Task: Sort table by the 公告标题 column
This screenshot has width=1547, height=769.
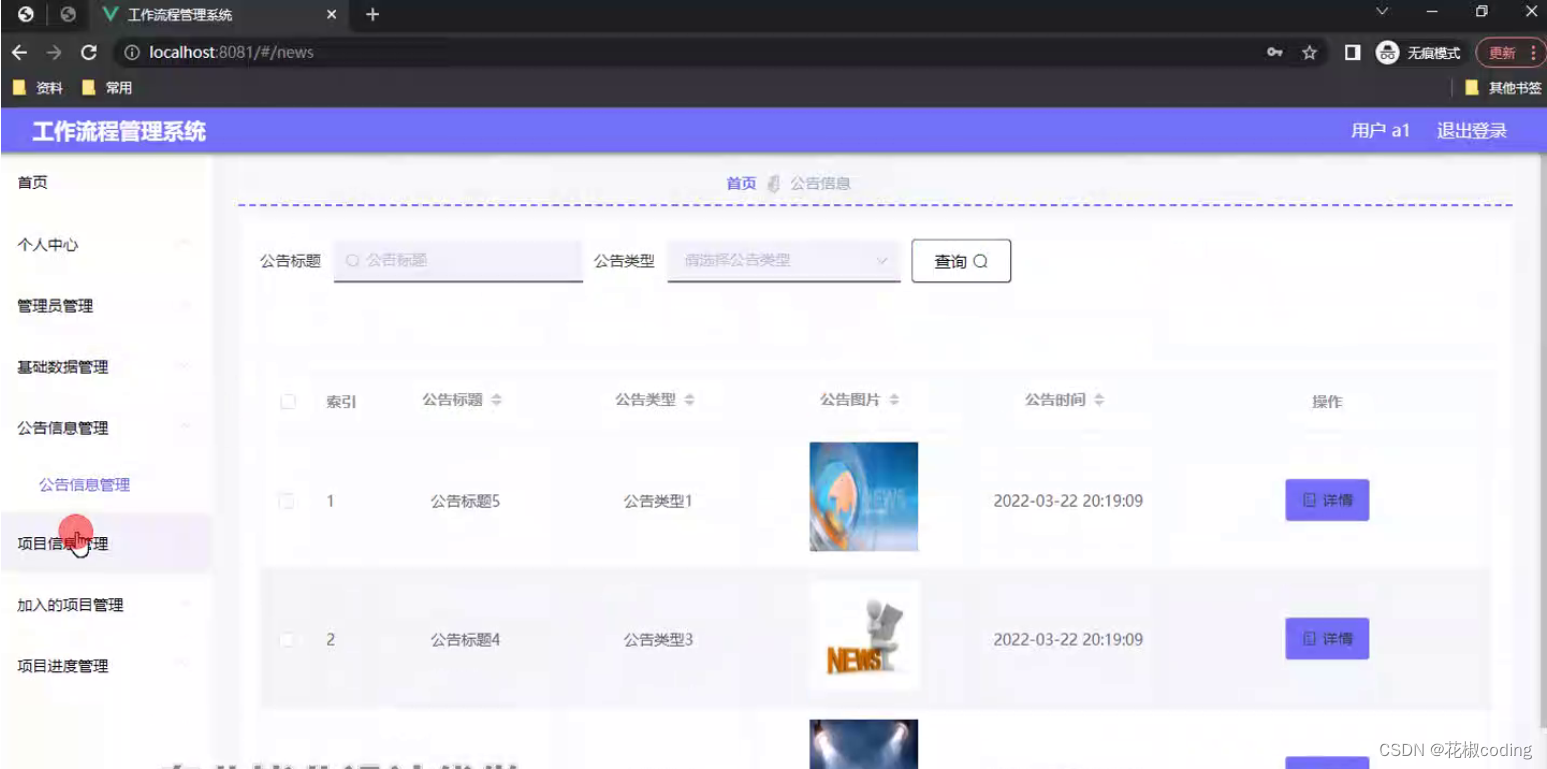Action: coord(498,399)
